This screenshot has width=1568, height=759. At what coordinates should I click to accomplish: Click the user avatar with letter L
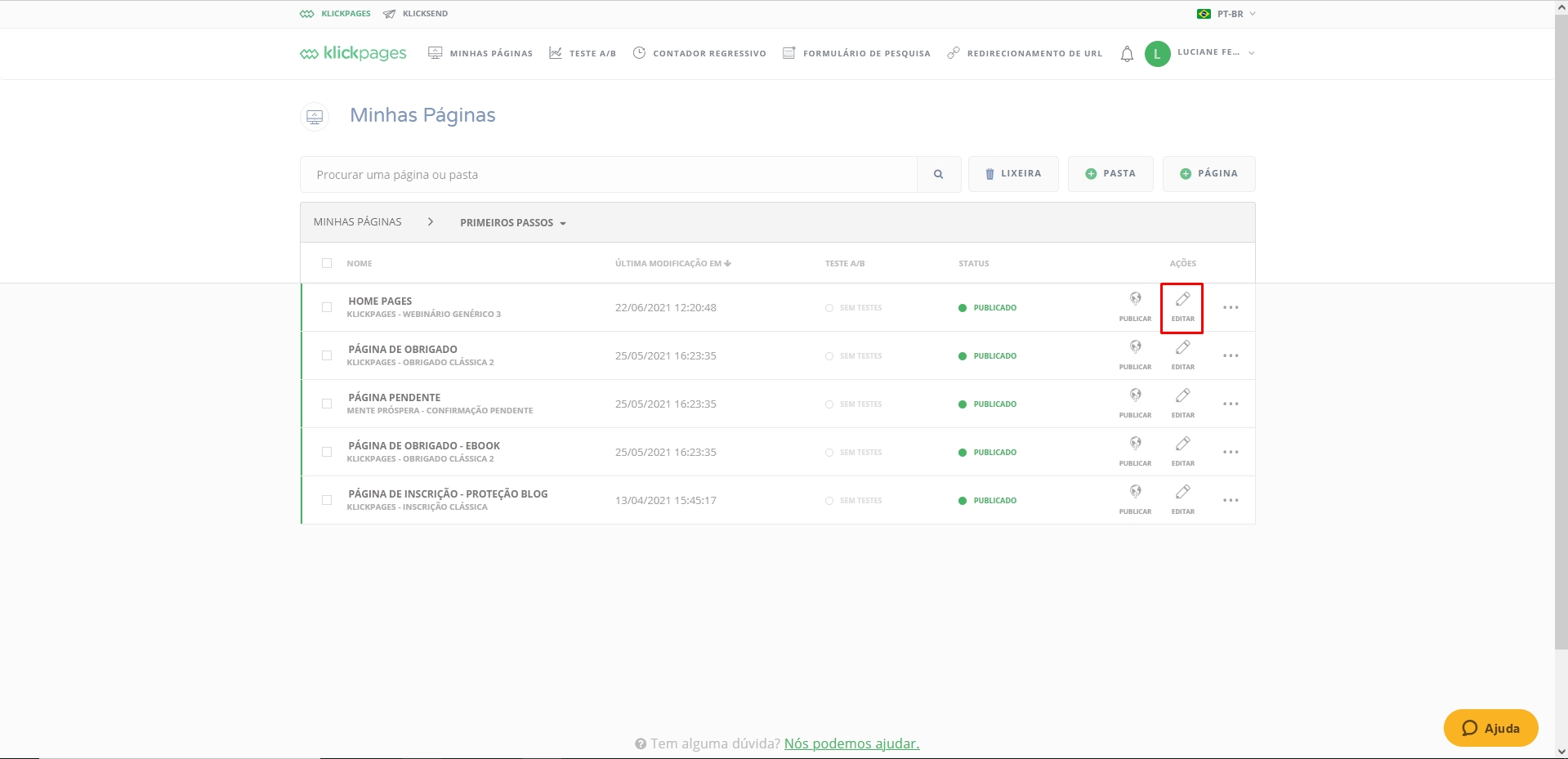[x=1157, y=54]
